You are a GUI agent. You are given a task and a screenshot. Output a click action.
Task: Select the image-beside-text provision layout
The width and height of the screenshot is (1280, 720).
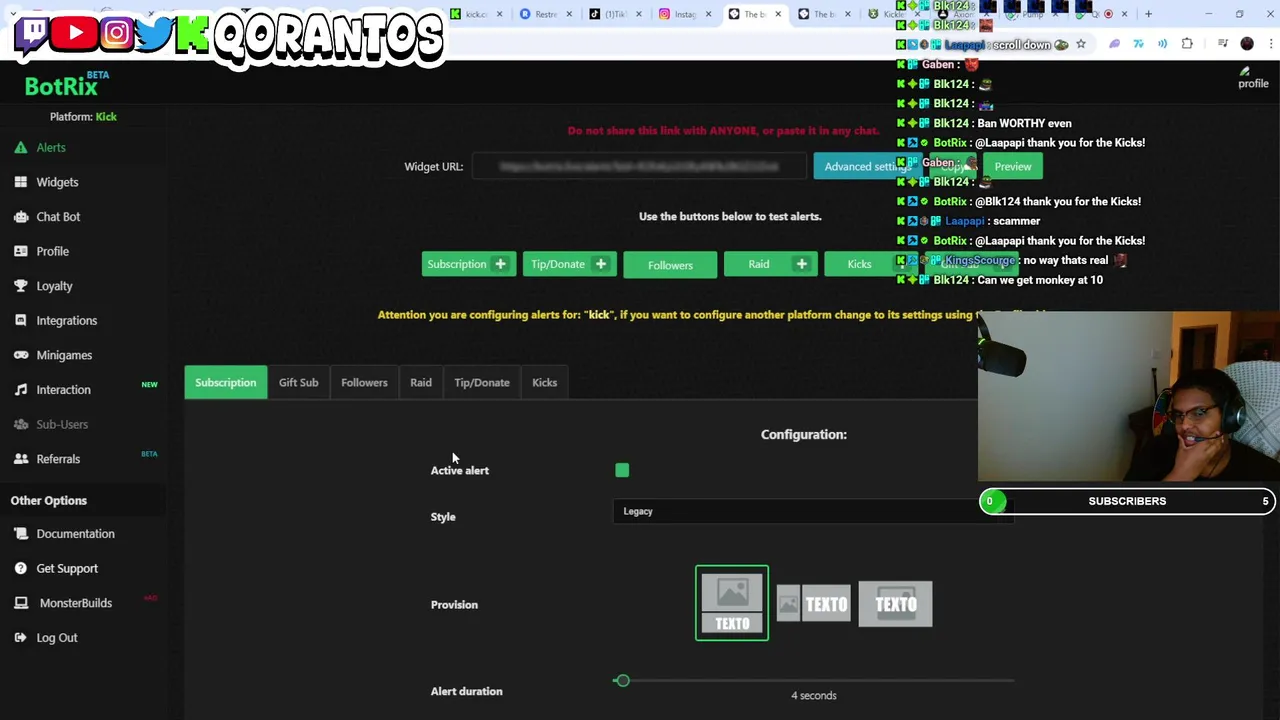(813, 604)
